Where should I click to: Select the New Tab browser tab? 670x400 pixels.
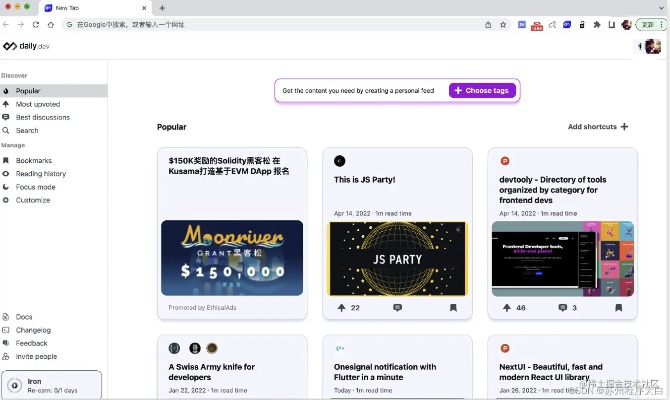[x=95, y=8]
